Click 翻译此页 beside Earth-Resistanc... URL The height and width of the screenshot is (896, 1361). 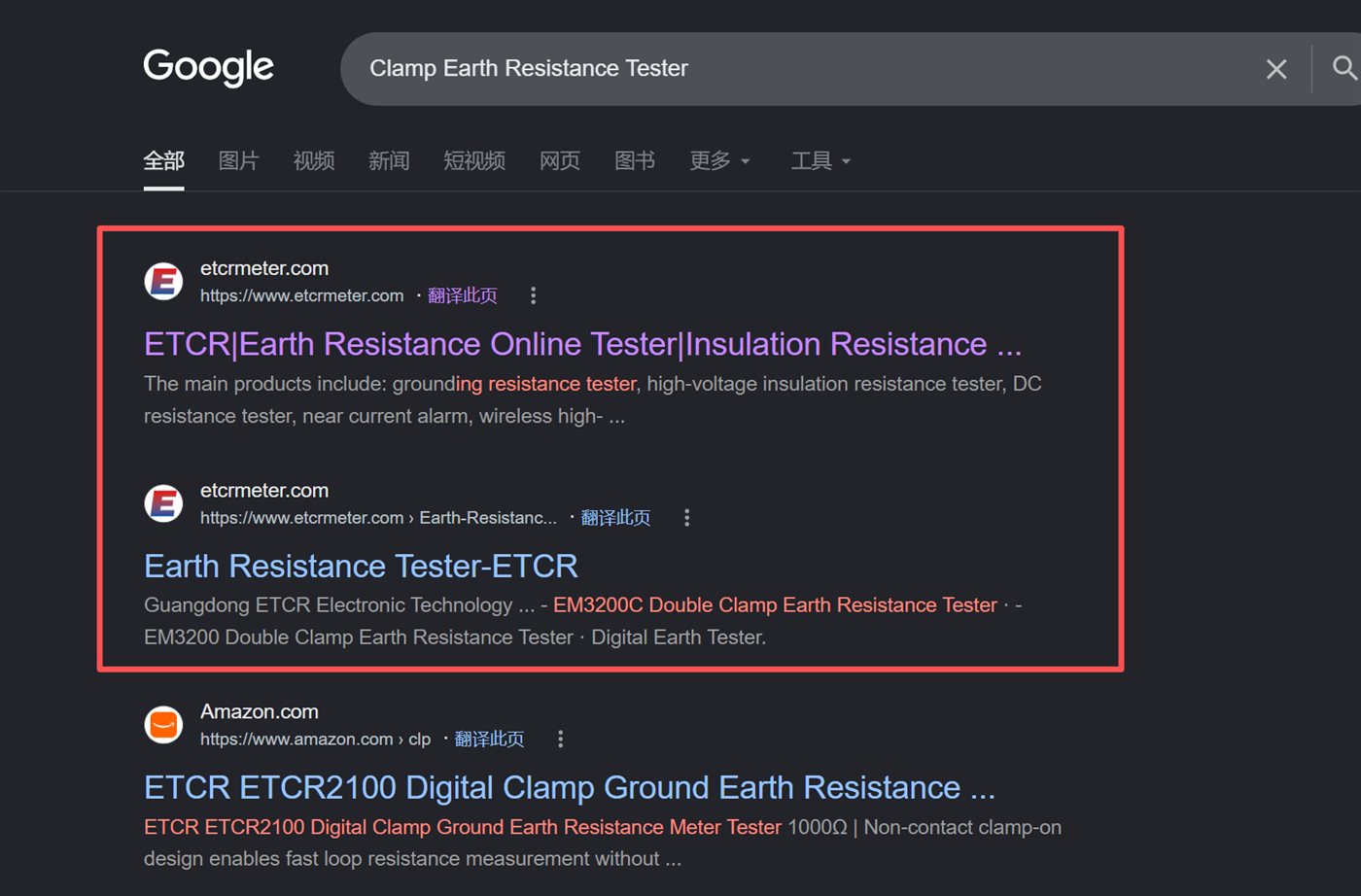[615, 518]
